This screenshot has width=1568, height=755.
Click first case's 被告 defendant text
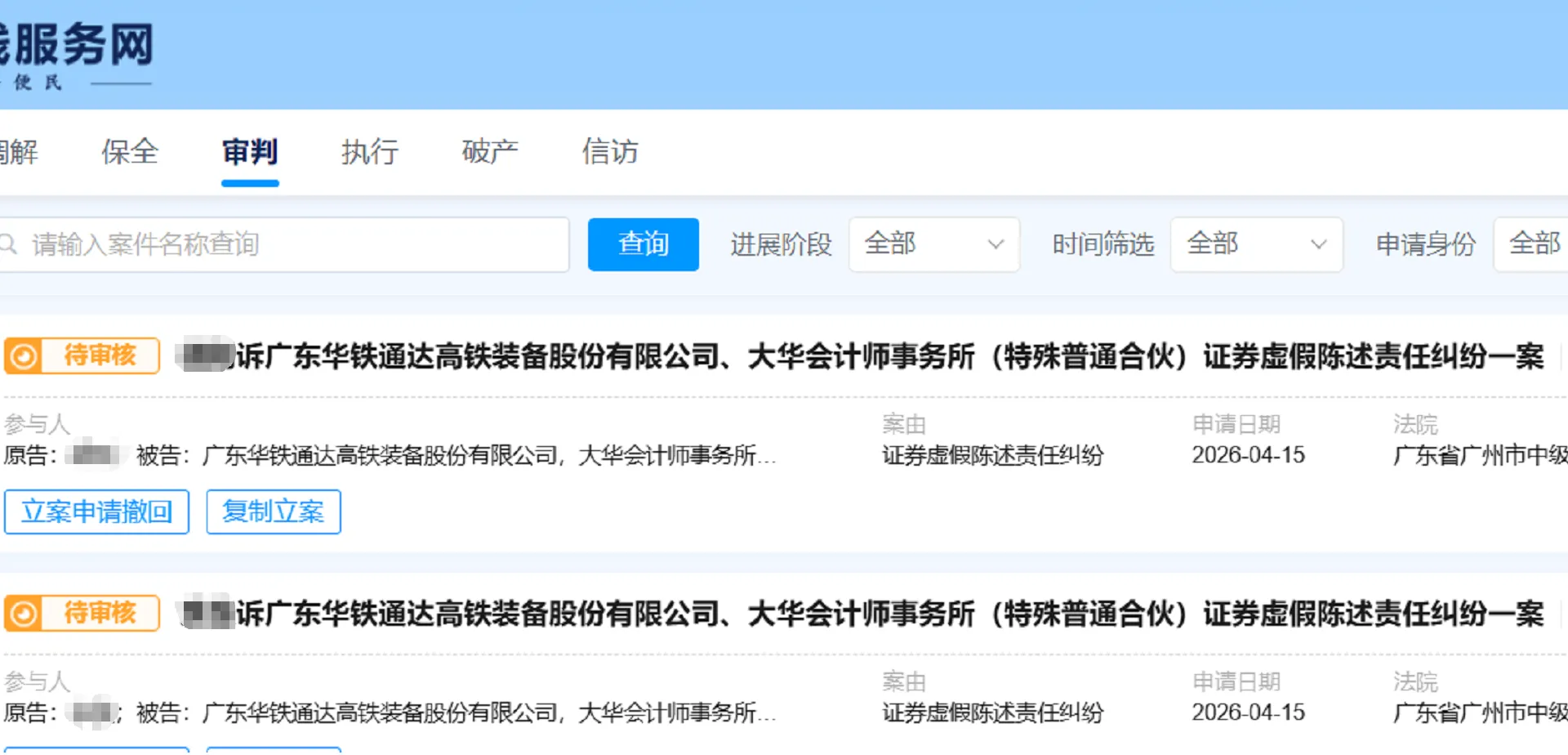[x=457, y=455]
